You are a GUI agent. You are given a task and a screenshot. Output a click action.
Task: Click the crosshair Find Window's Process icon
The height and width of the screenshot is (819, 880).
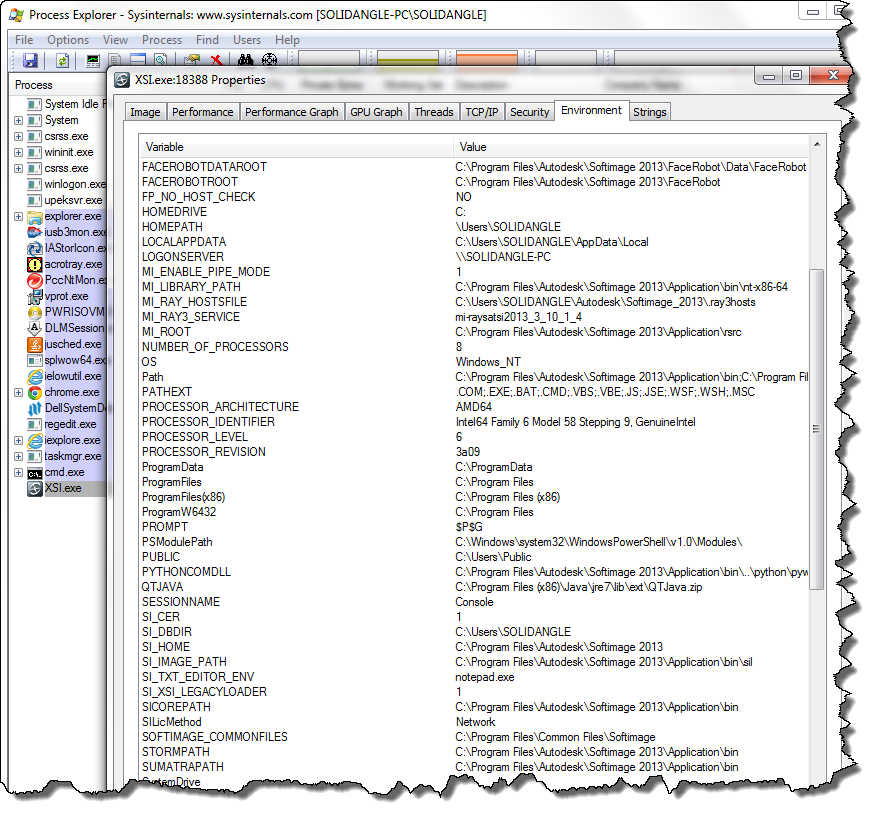tap(268, 61)
